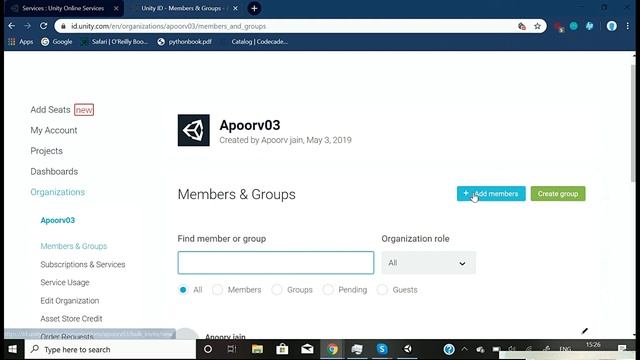Open Service Usage link
The width and height of the screenshot is (640, 360).
[65, 282]
